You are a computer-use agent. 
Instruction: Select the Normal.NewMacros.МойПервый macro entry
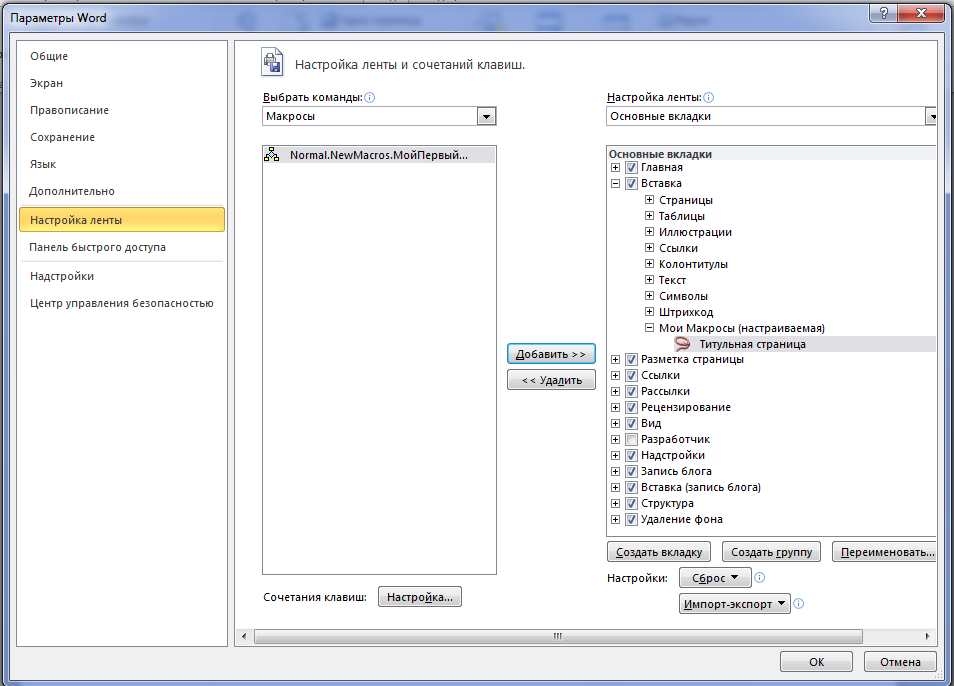coord(380,155)
